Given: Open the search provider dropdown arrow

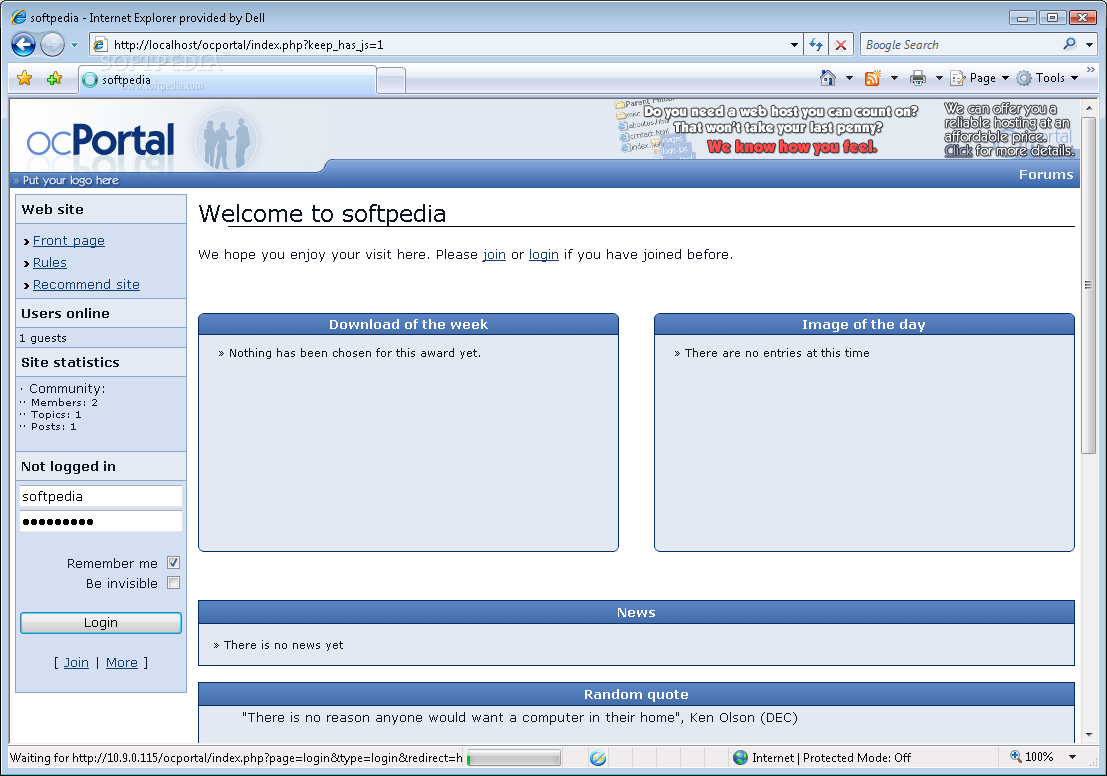Looking at the screenshot, I should coord(1089,44).
